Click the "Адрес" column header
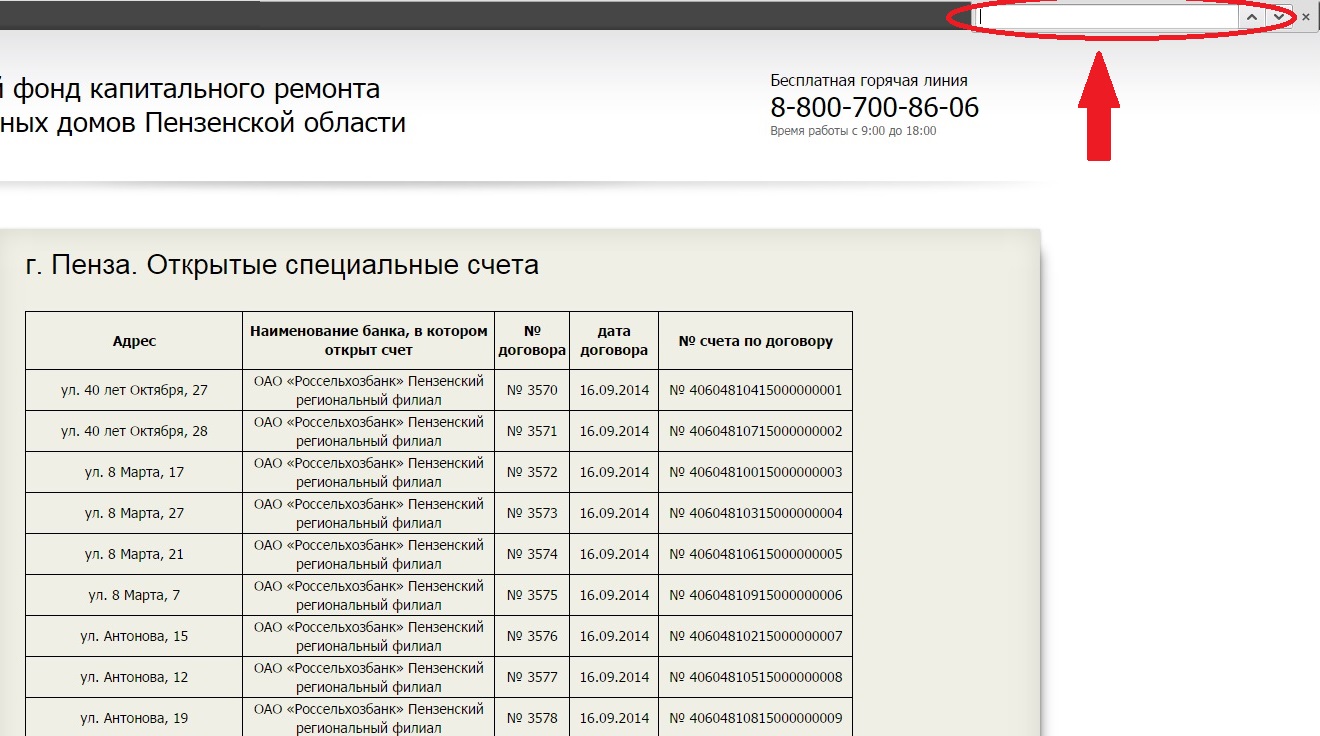The image size is (1320, 736). coord(134,341)
